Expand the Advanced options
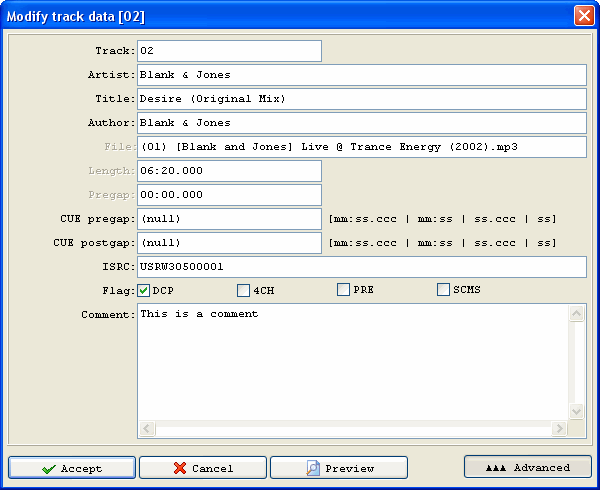Screen dimensions: 600x490 pos(527,467)
